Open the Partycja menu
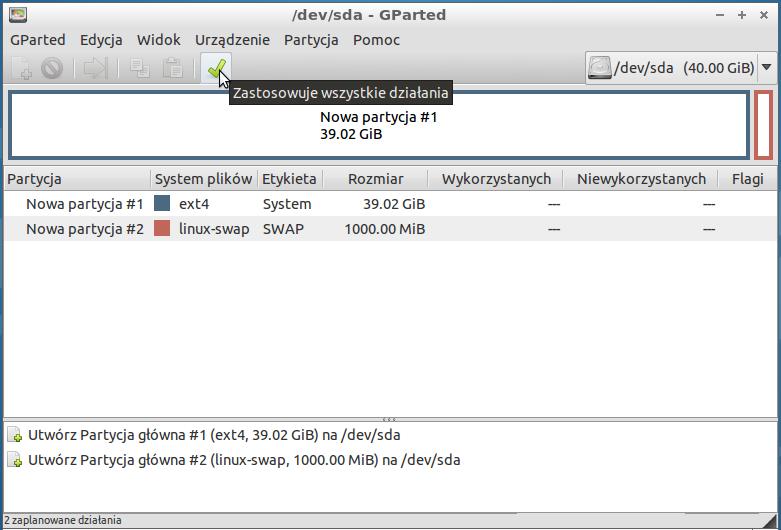This screenshot has height=530, width=781. click(x=311, y=40)
